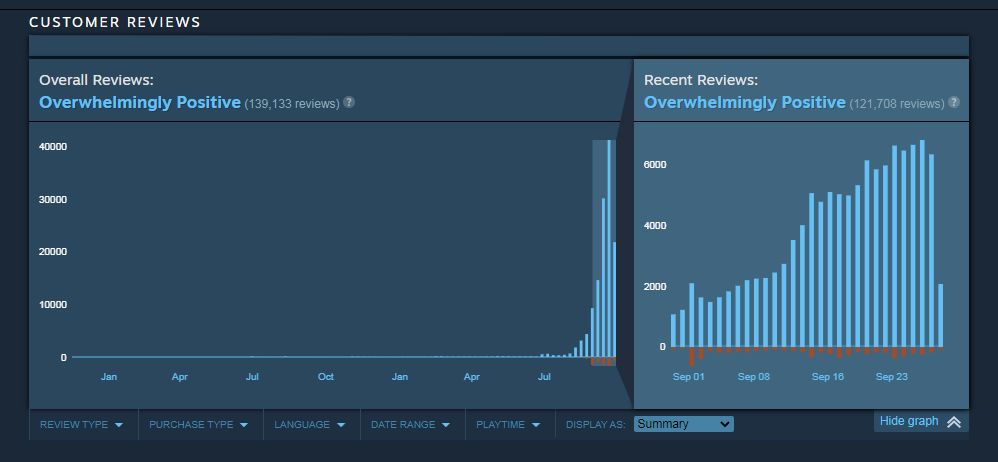Click the (139,133 reviews) count text

click(x=292, y=104)
